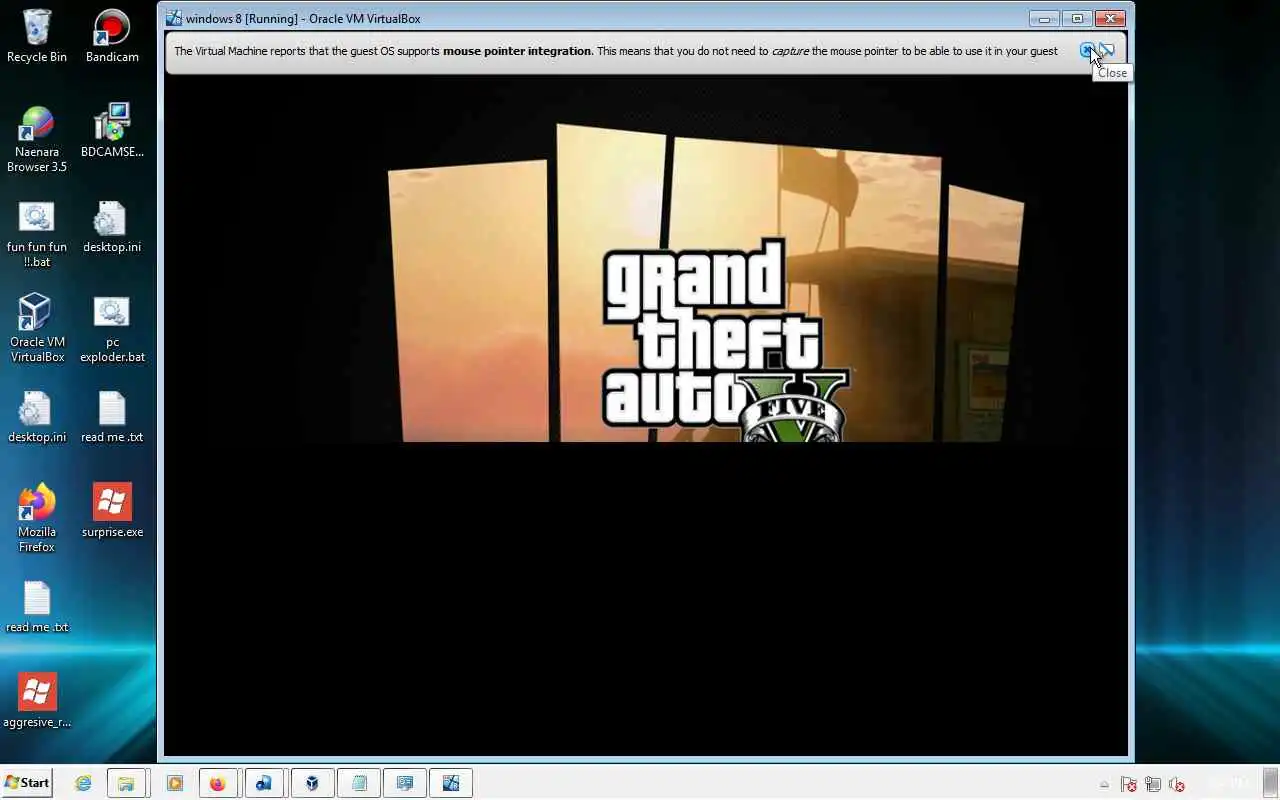Select the aggresive_r... desktop file

(x=37, y=700)
